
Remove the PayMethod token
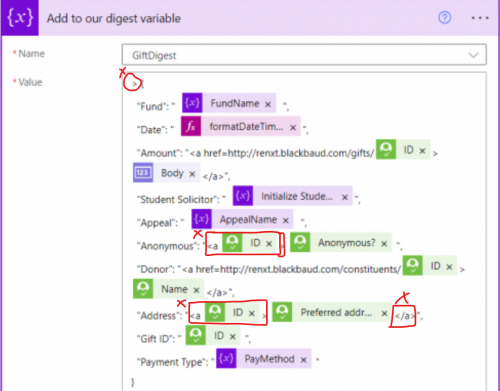(303, 360)
